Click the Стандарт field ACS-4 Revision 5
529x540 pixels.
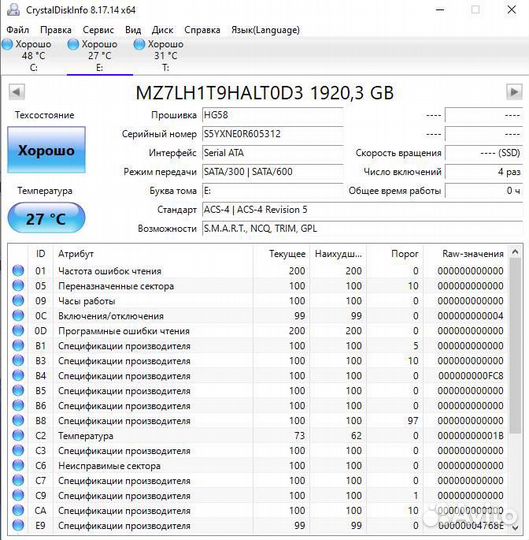(x=362, y=210)
